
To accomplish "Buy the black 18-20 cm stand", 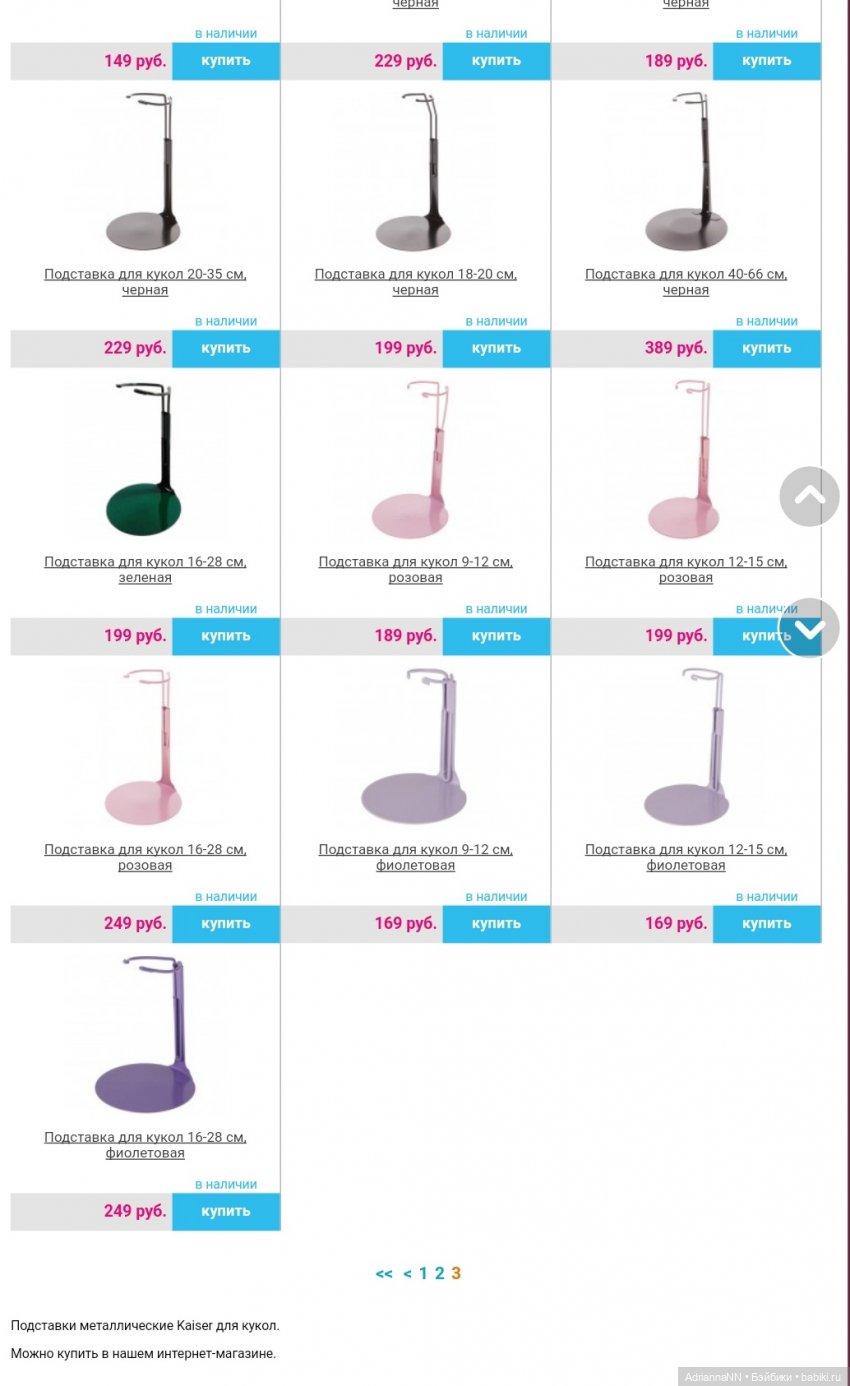I will click(496, 348).
